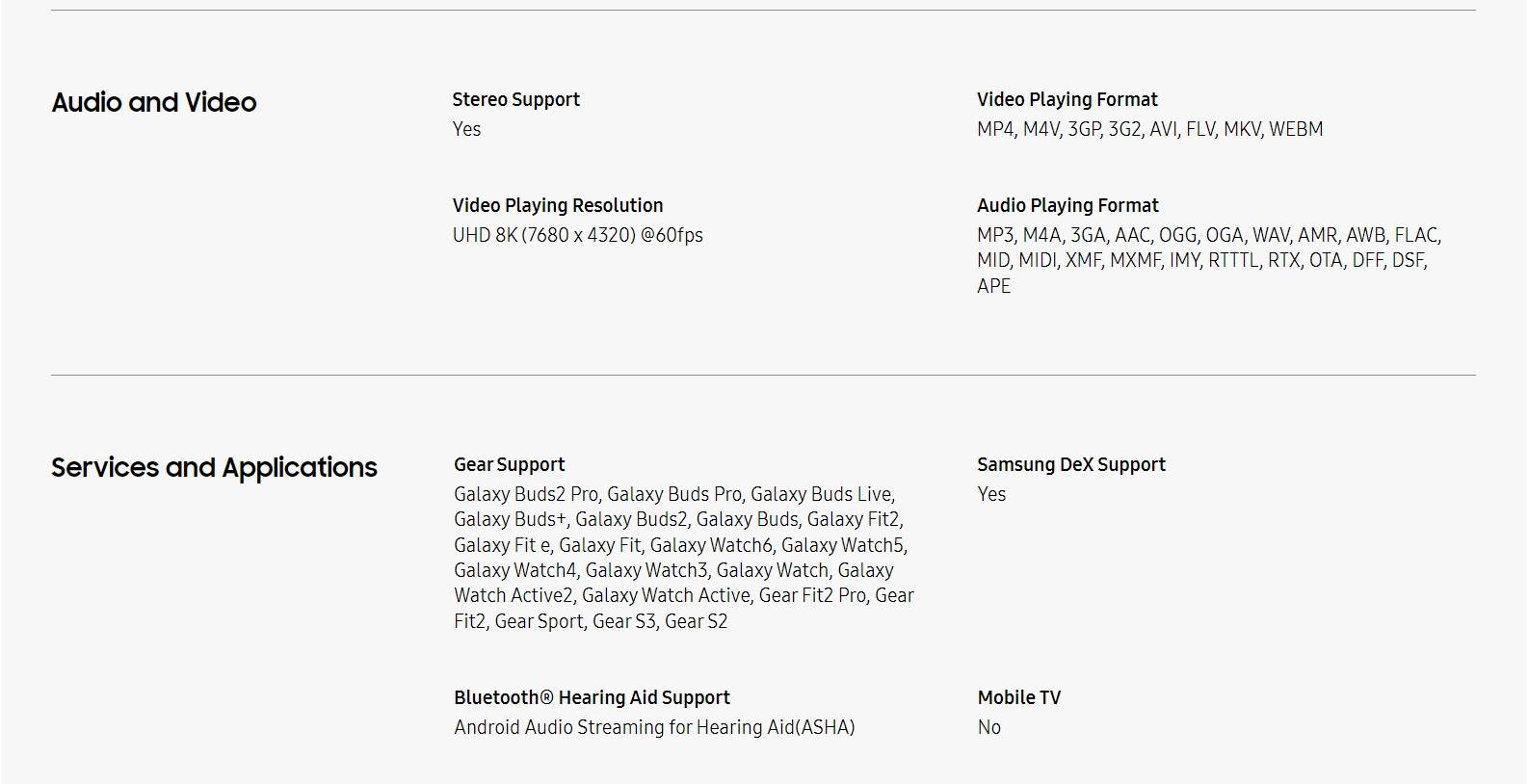Click the MP4, M4V, 3GP video formats text
The image size is (1528, 784).
pos(1150,129)
